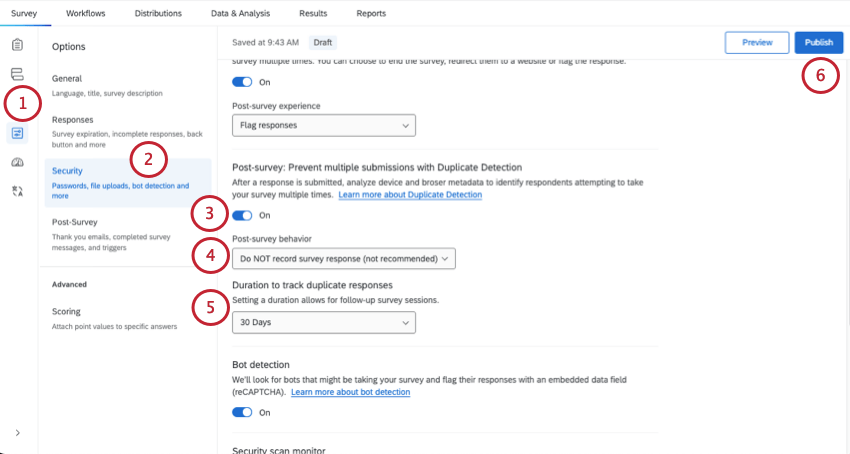Open Learn more about bot detection link
This screenshot has width=850, height=454.
[x=351, y=392]
